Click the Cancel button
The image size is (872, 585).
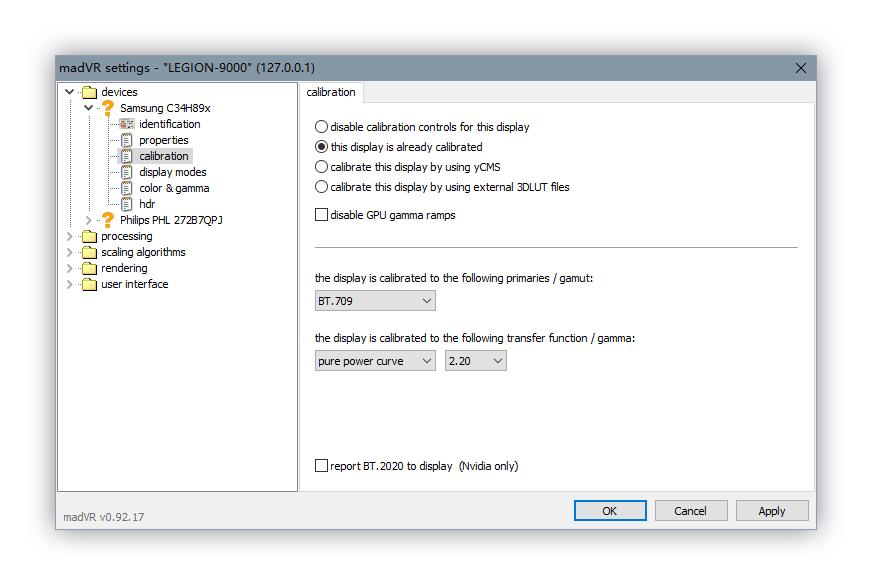pos(691,511)
